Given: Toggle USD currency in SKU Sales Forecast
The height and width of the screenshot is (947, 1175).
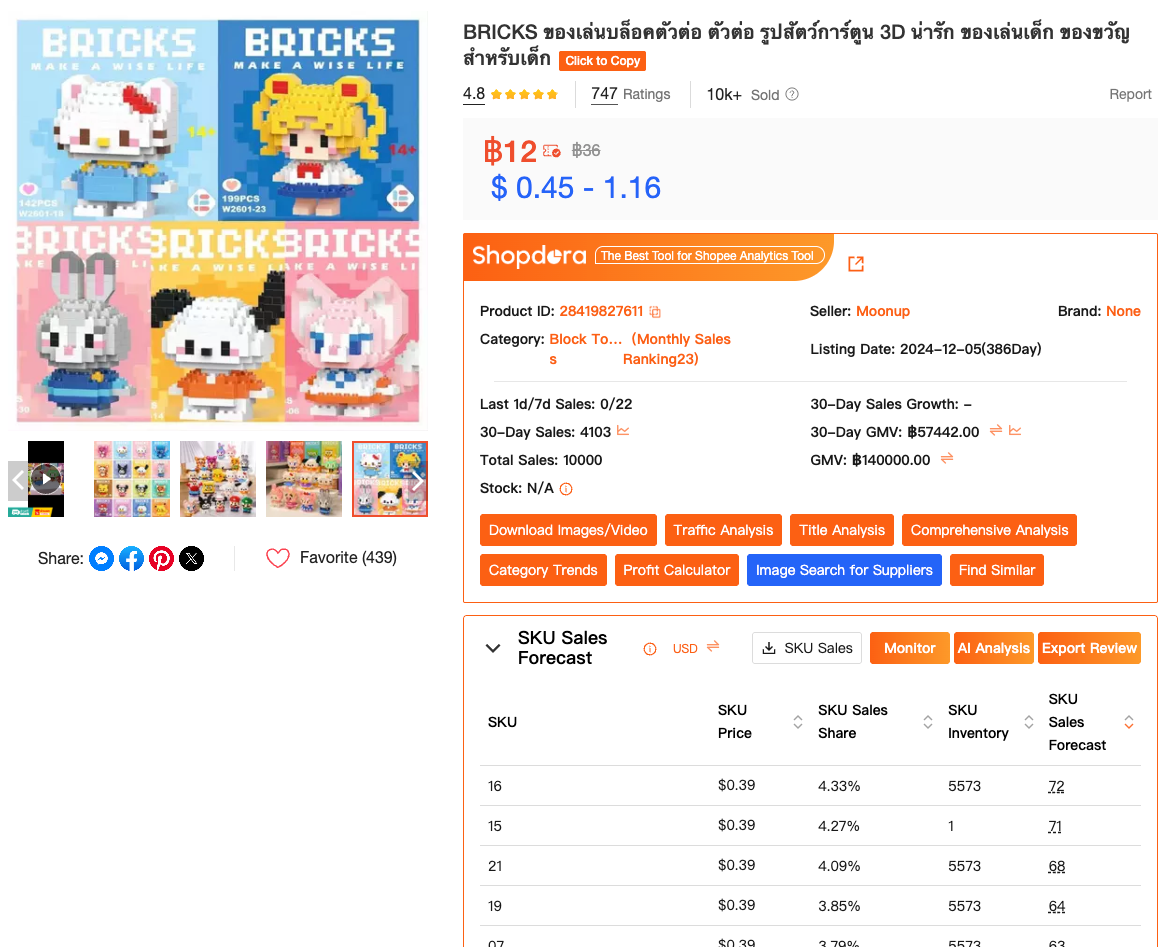Looking at the screenshot, I should pos(713,647).
